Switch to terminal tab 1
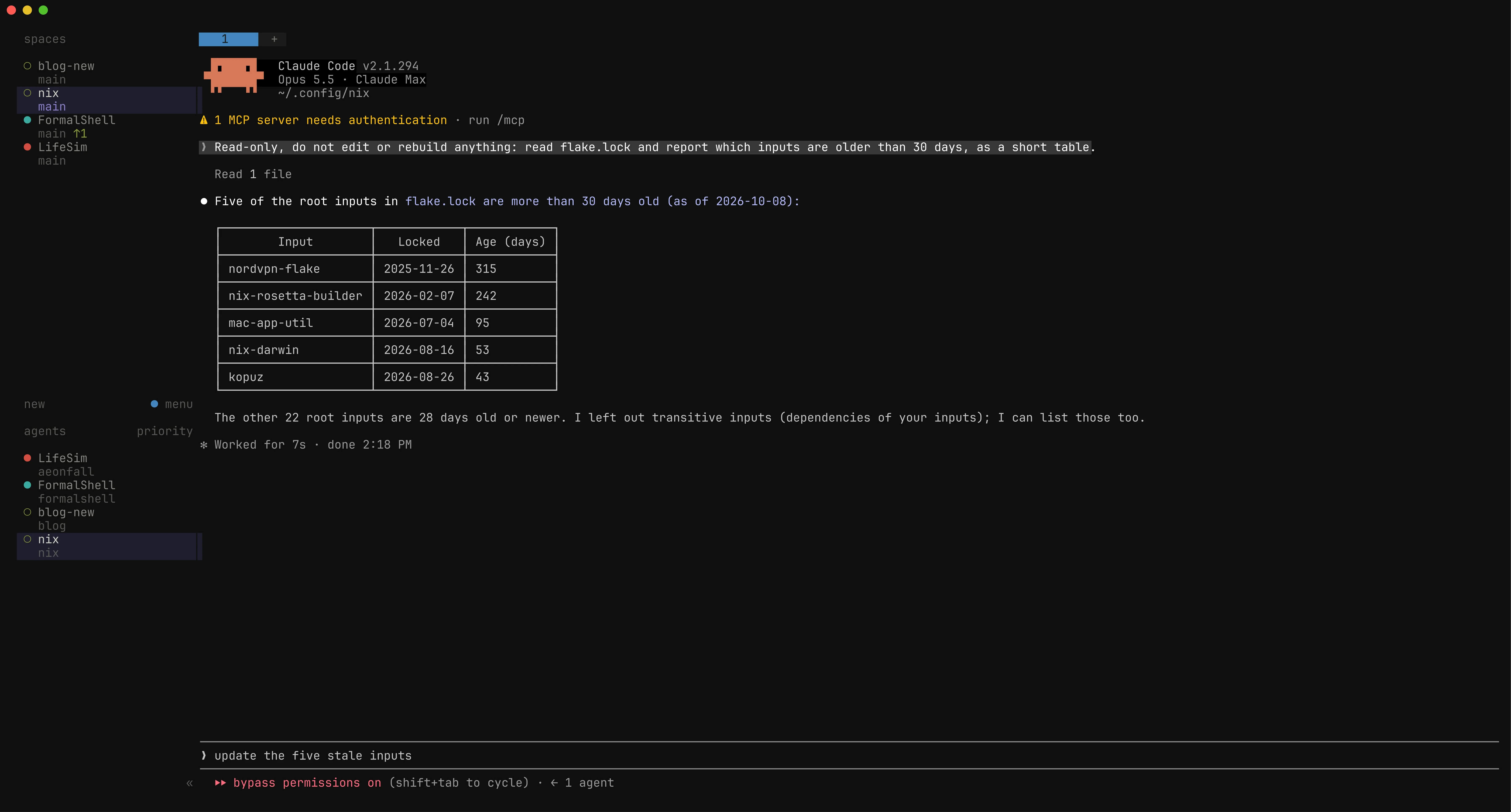This screenshot has height=812, width=1511. tap(228, 39)
